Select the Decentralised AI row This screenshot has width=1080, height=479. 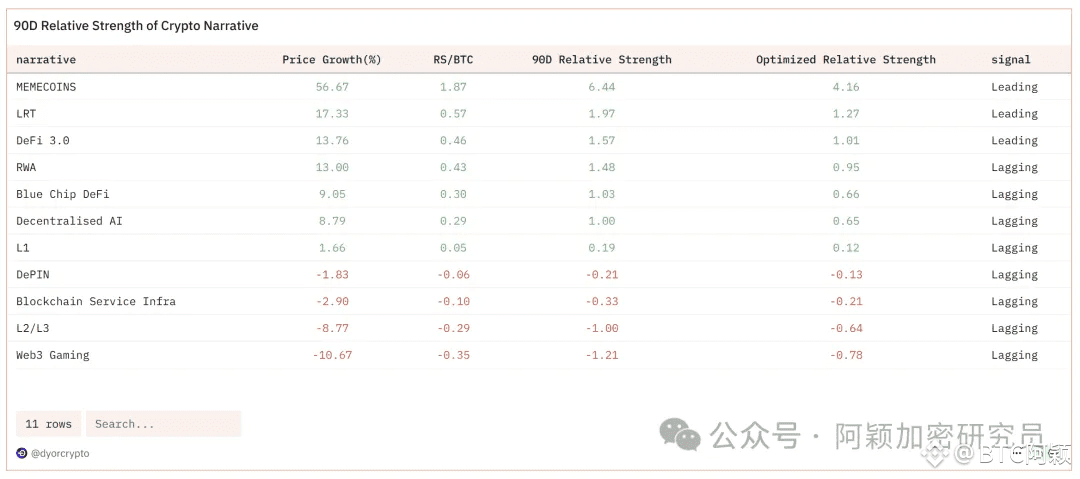pyautogui.click(x=540, y=221)
